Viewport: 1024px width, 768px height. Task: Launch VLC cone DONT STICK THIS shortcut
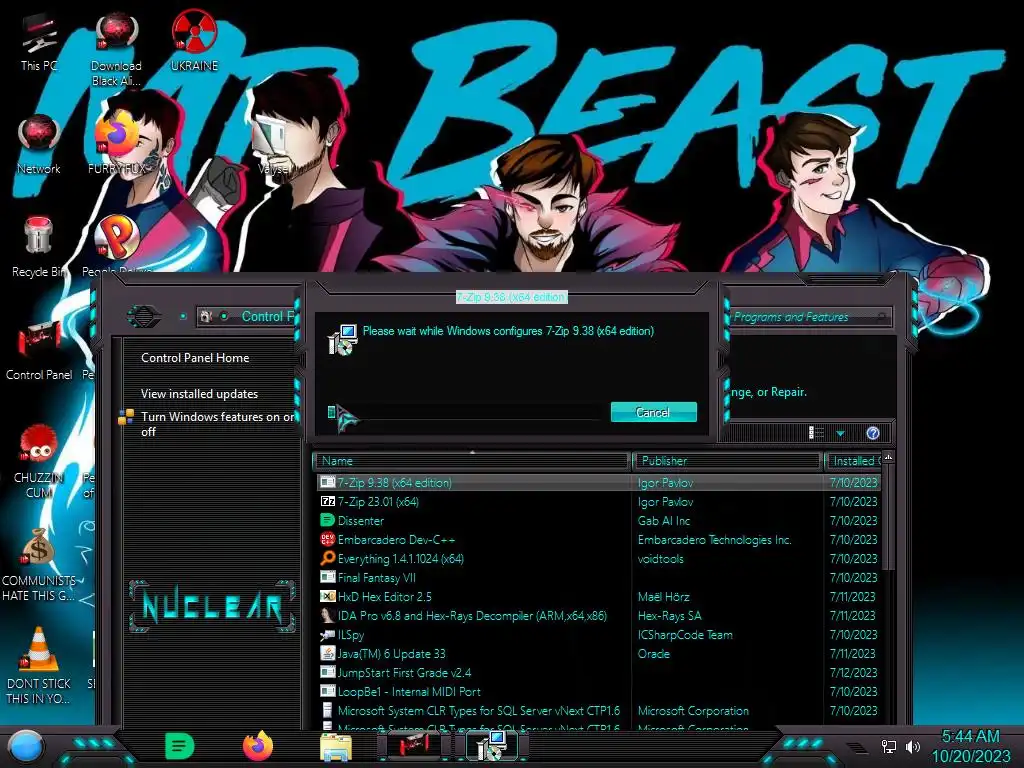pyautogui.click(x=39, y=665)
